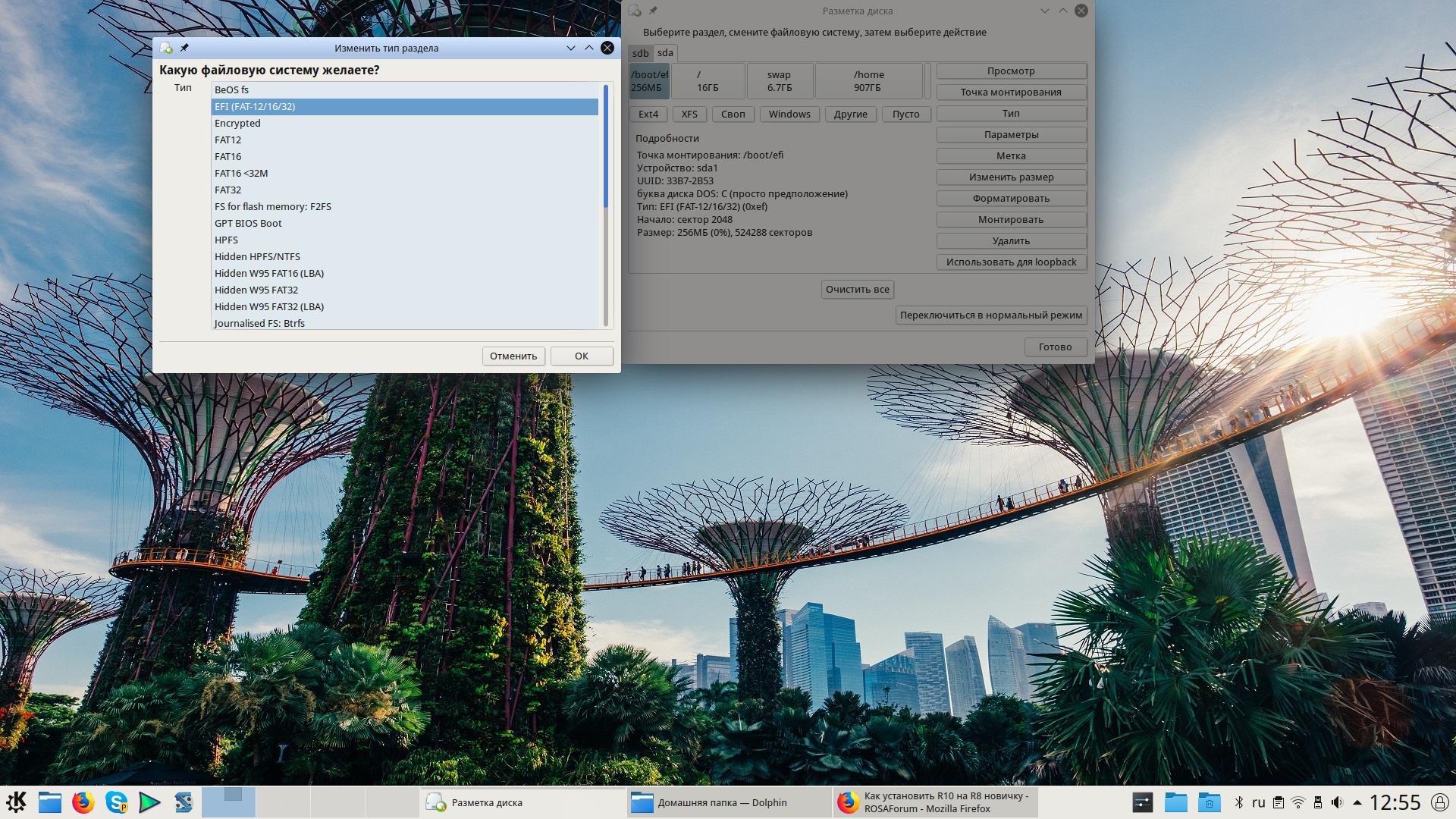Viewport: 1456px width, 819px height.
Task: Click the volume speaker tray icon
Action: click(1337, 802)
